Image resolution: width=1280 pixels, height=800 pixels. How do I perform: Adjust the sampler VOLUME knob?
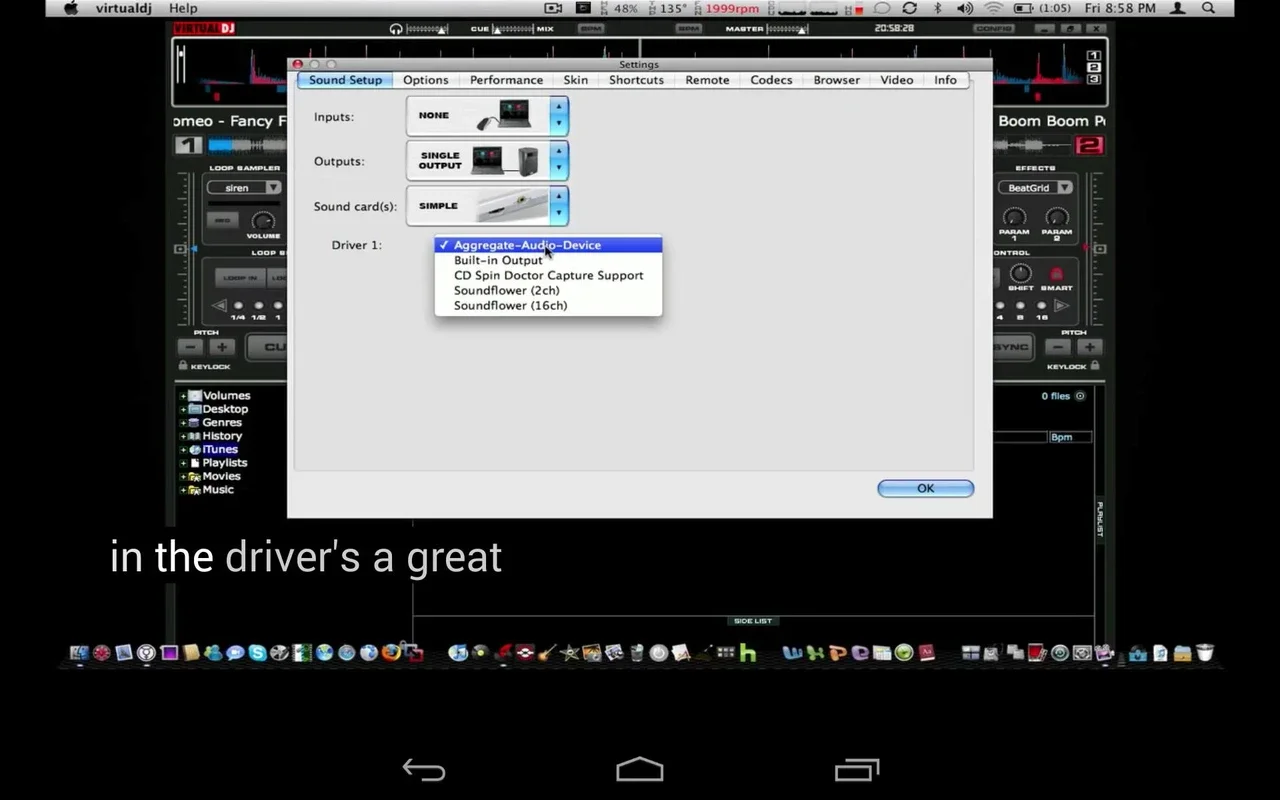point(263,221)
